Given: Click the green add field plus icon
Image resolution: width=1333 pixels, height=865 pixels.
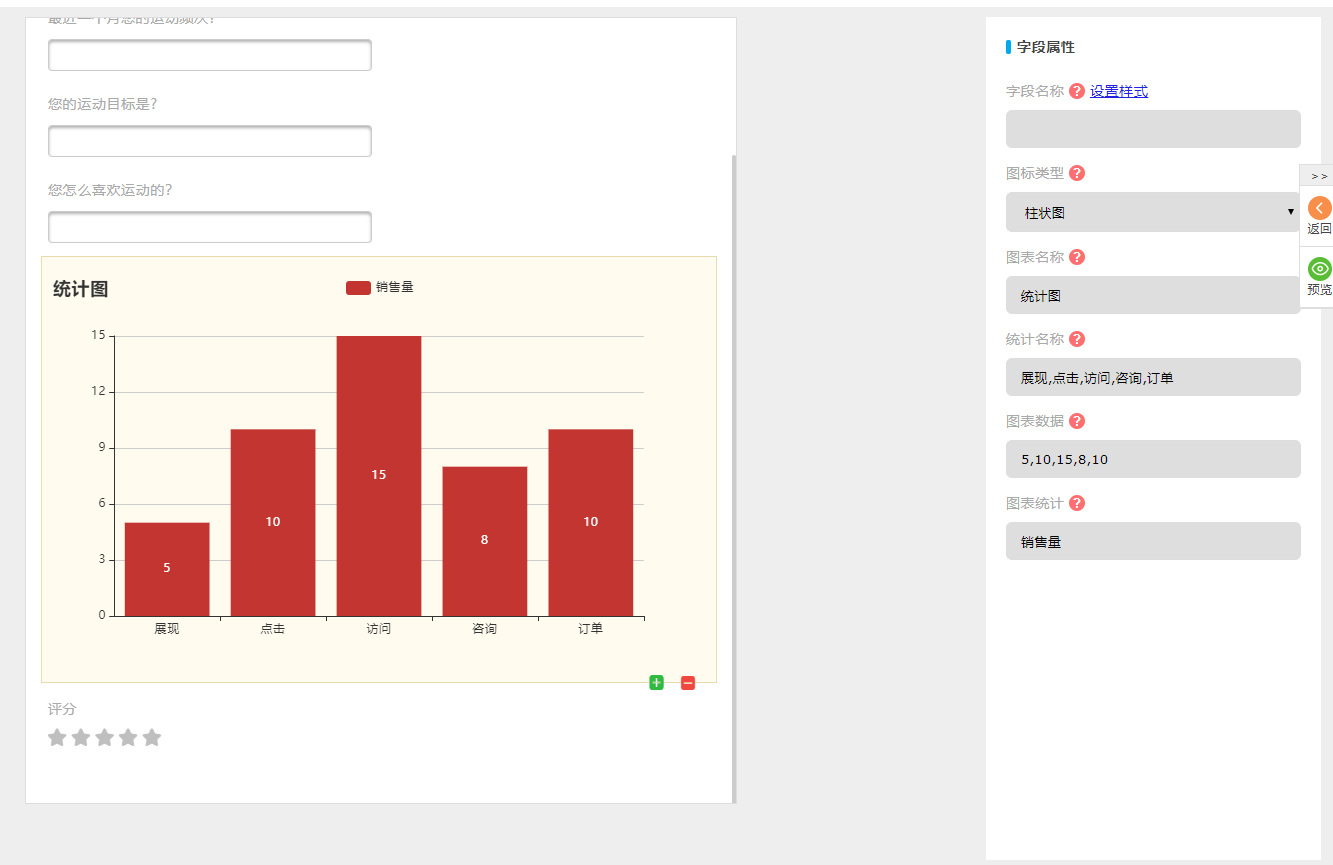Looking at the screenshot, I should [656, 683].
